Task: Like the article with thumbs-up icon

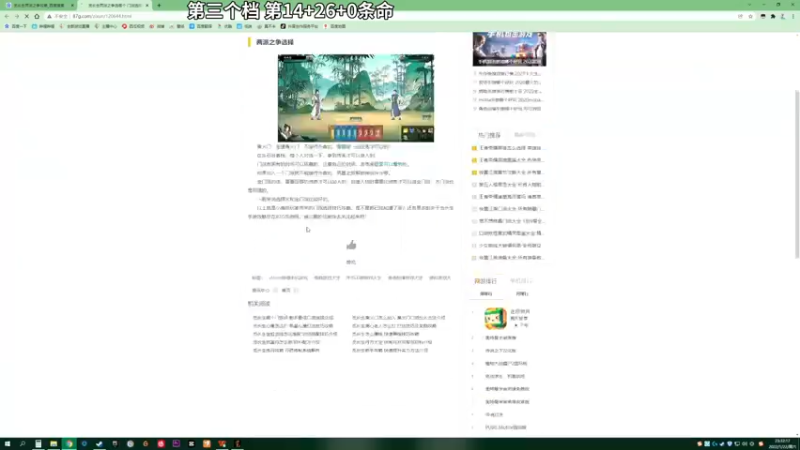Action: coord(351,245)
